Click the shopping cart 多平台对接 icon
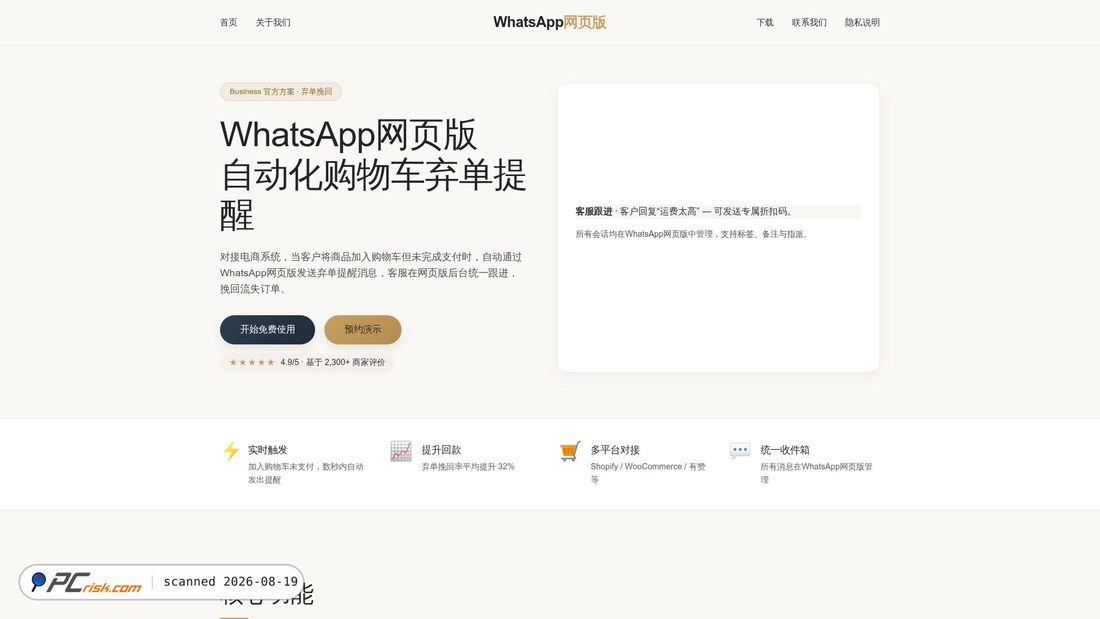 (x=570, y=451)
